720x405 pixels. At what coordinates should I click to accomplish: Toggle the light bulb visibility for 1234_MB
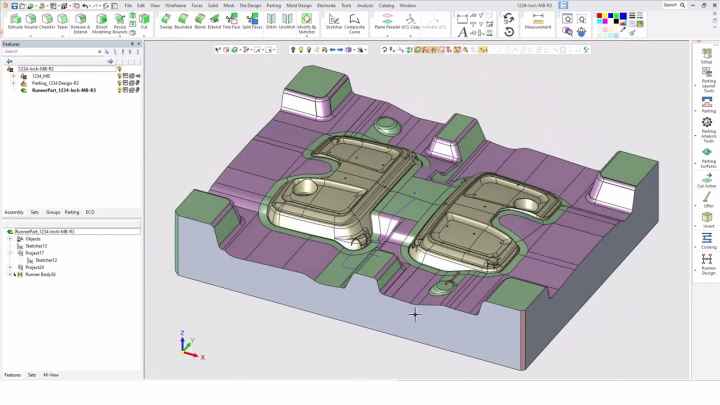(119, 76)
